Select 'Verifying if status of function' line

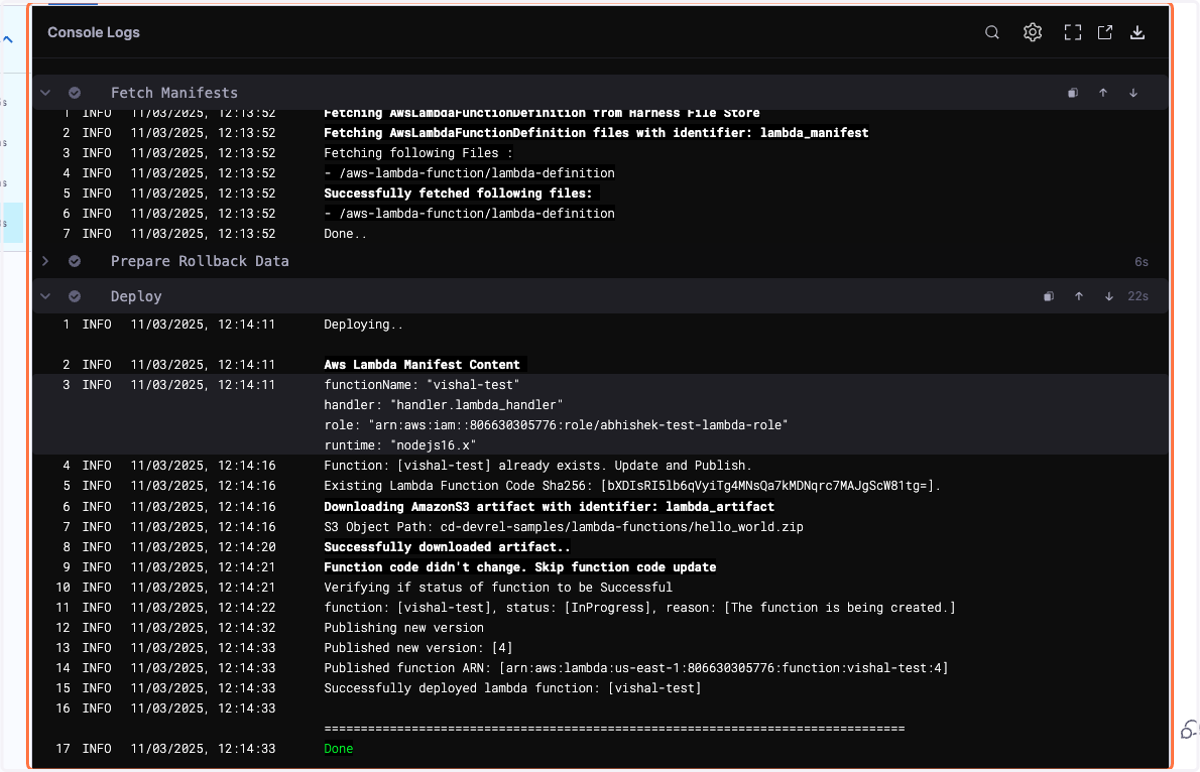[498, 587]
